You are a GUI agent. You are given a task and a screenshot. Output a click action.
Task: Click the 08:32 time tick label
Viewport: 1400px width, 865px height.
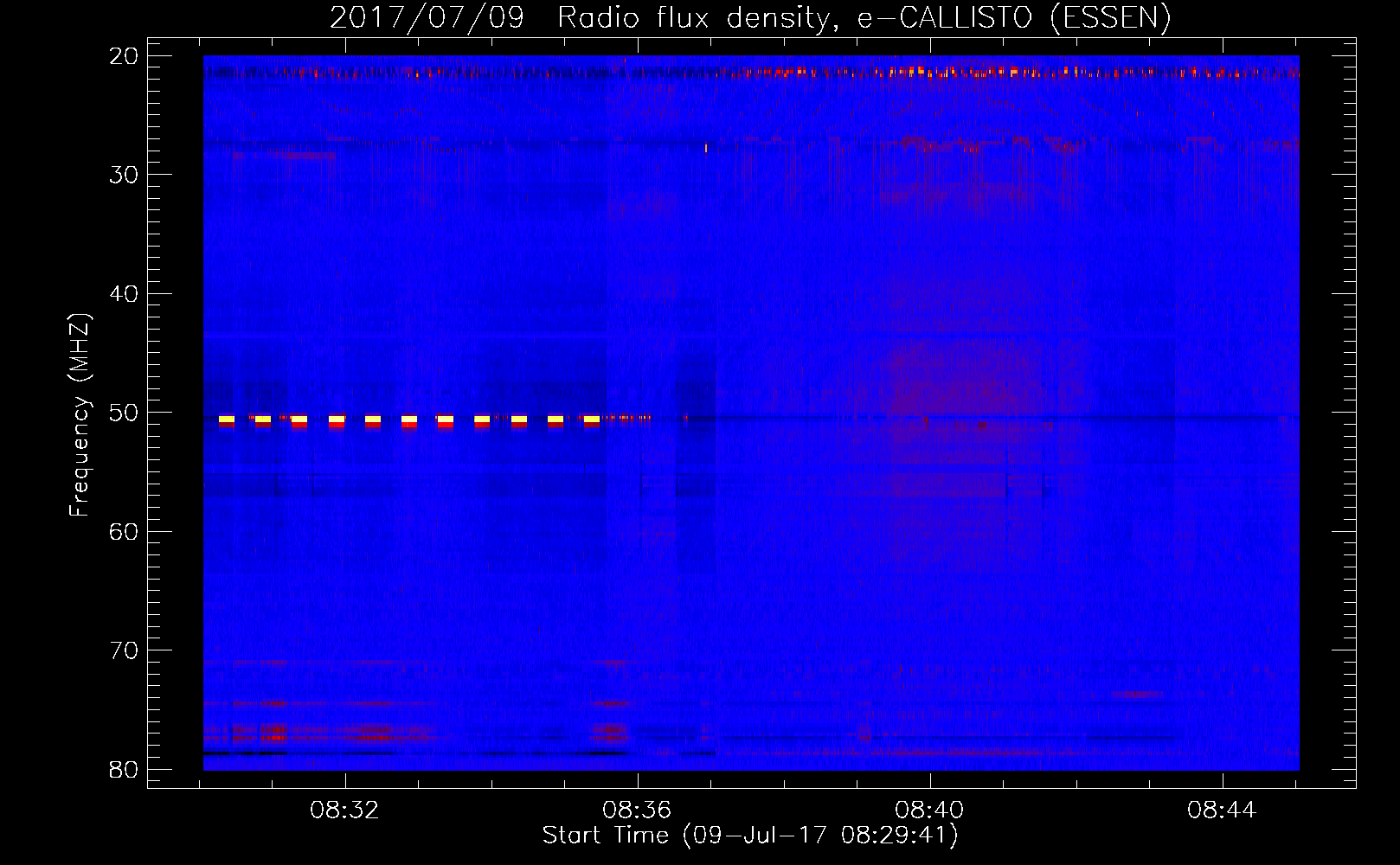[x=344, y=811]
